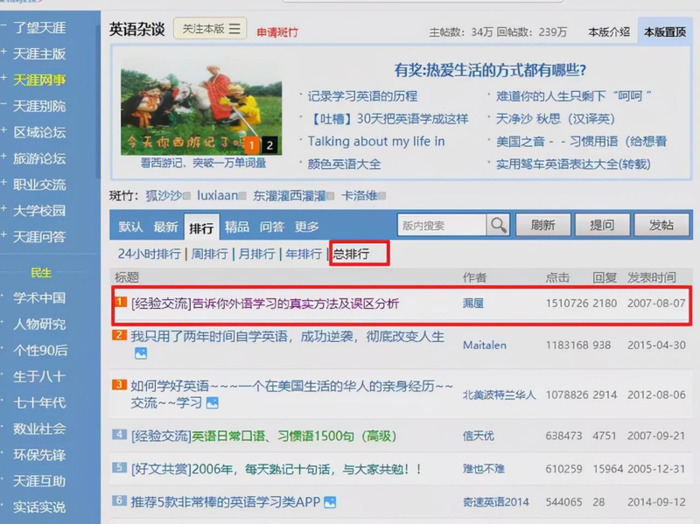
Task: Expand 区域论坛 sidebar section
Action: point(4,130)
